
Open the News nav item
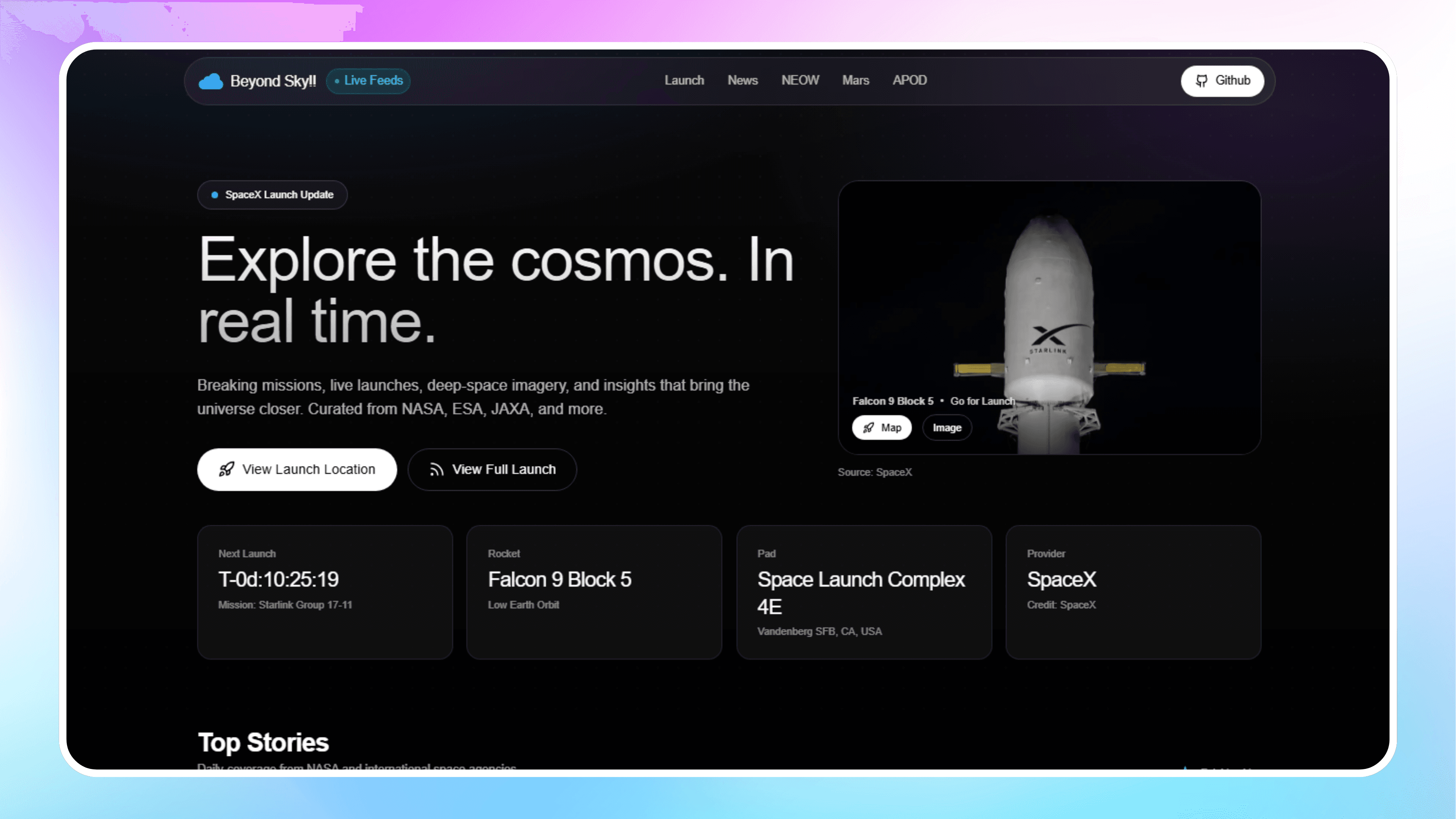(x=742, y=80)
